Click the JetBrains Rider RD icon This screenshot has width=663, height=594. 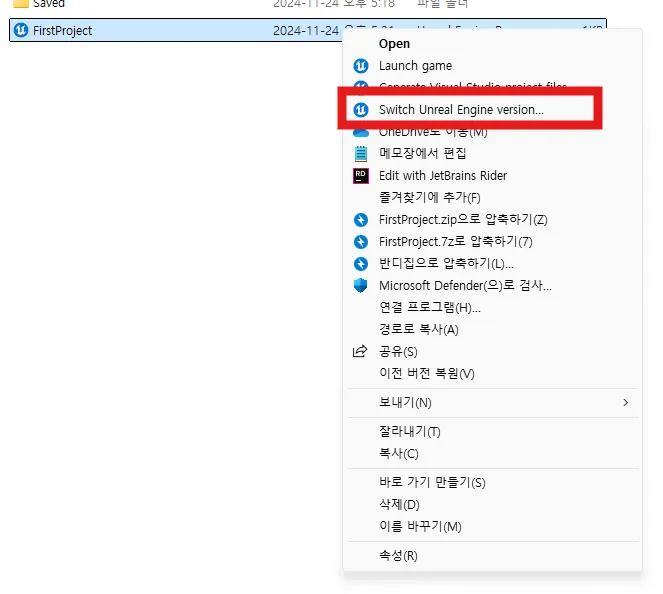361,176
